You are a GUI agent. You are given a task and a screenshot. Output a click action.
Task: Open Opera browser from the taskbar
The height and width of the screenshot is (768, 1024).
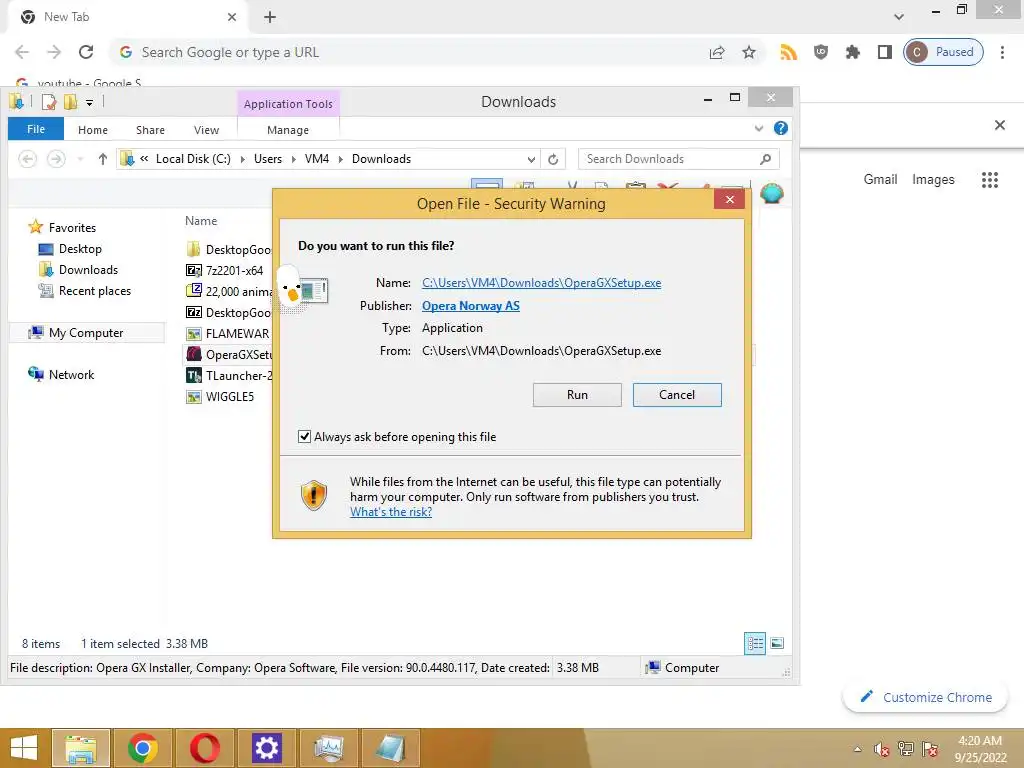click(204, 748)
